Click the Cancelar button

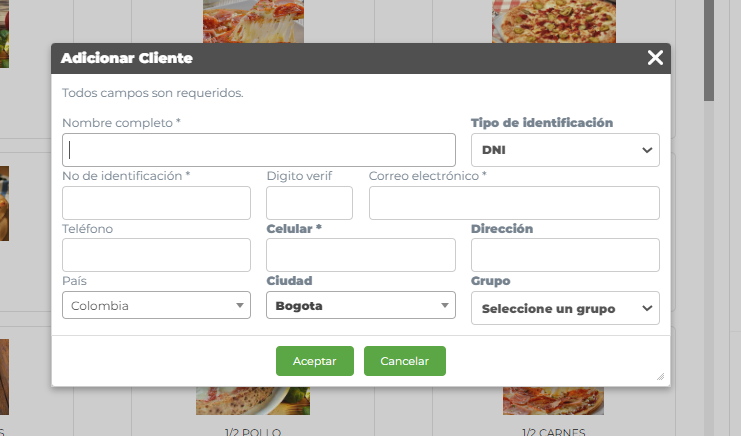point(404,361)
